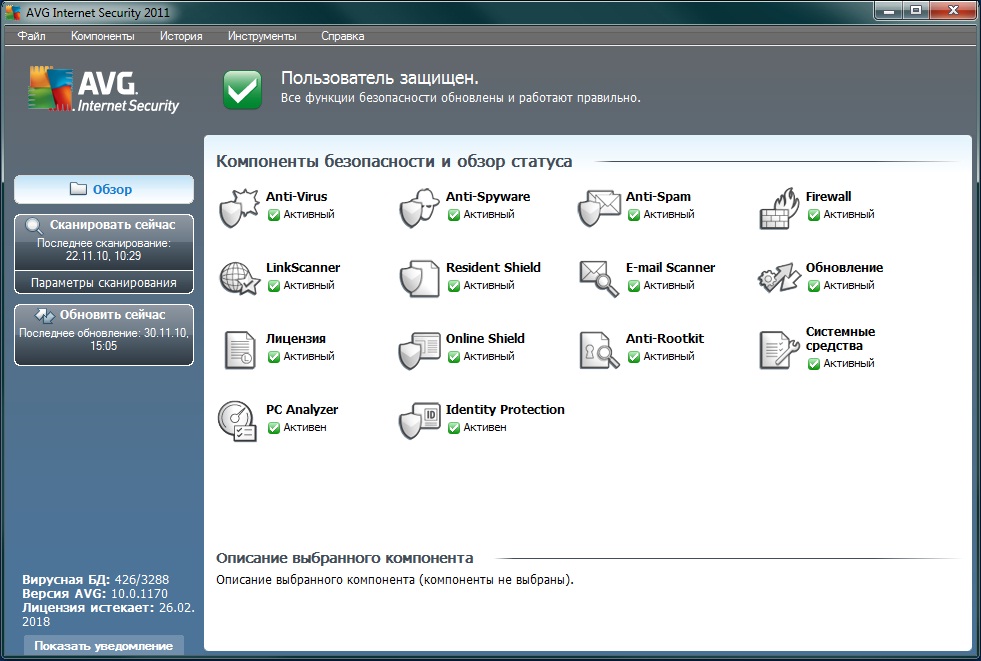Open the Anti-Virus component icon
Screen dimensions: 981x661
click(x=238, y=208)
